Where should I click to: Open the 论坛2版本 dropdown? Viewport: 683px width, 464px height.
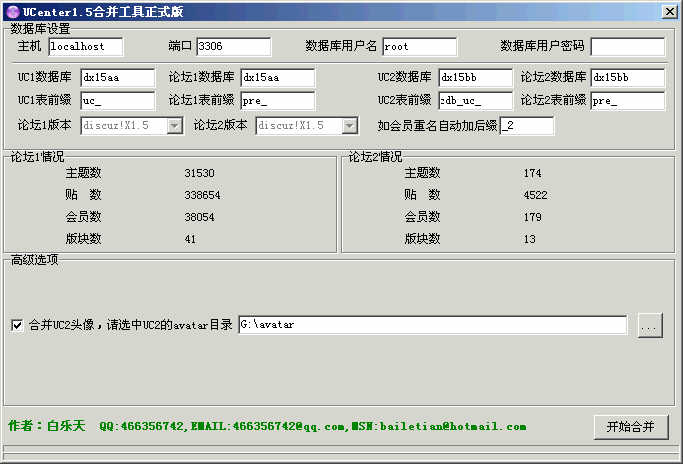(350, 126)
